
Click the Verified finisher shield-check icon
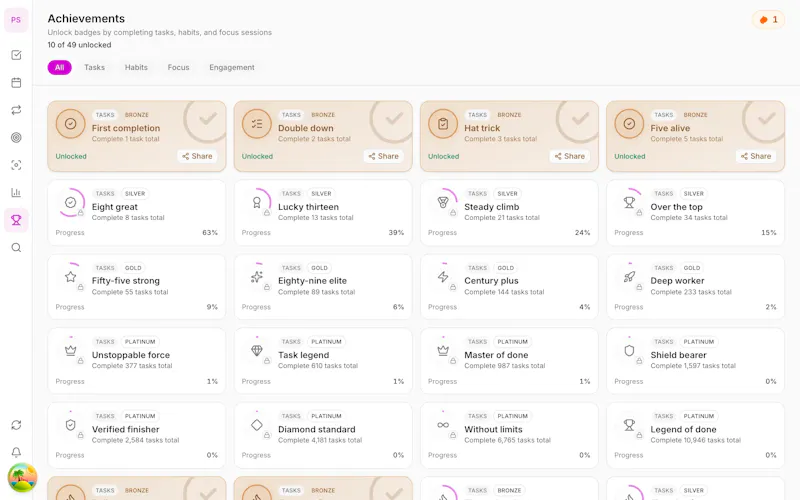(x=70, y=425)
